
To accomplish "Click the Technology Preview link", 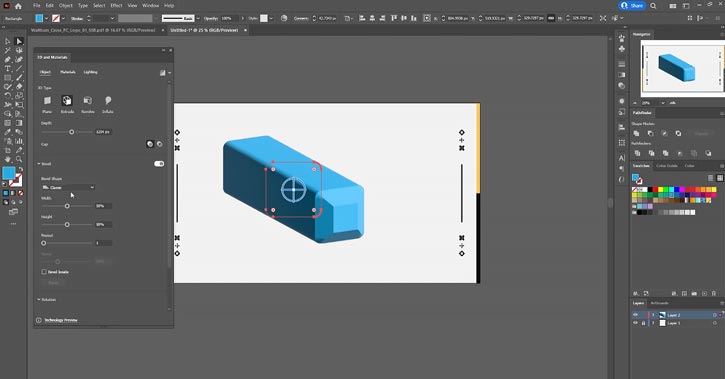I will pos(61,320).
